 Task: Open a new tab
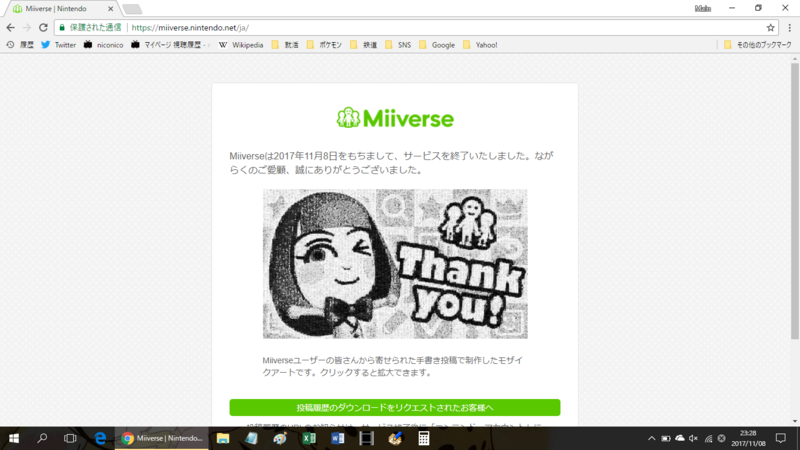coord(132,9)
